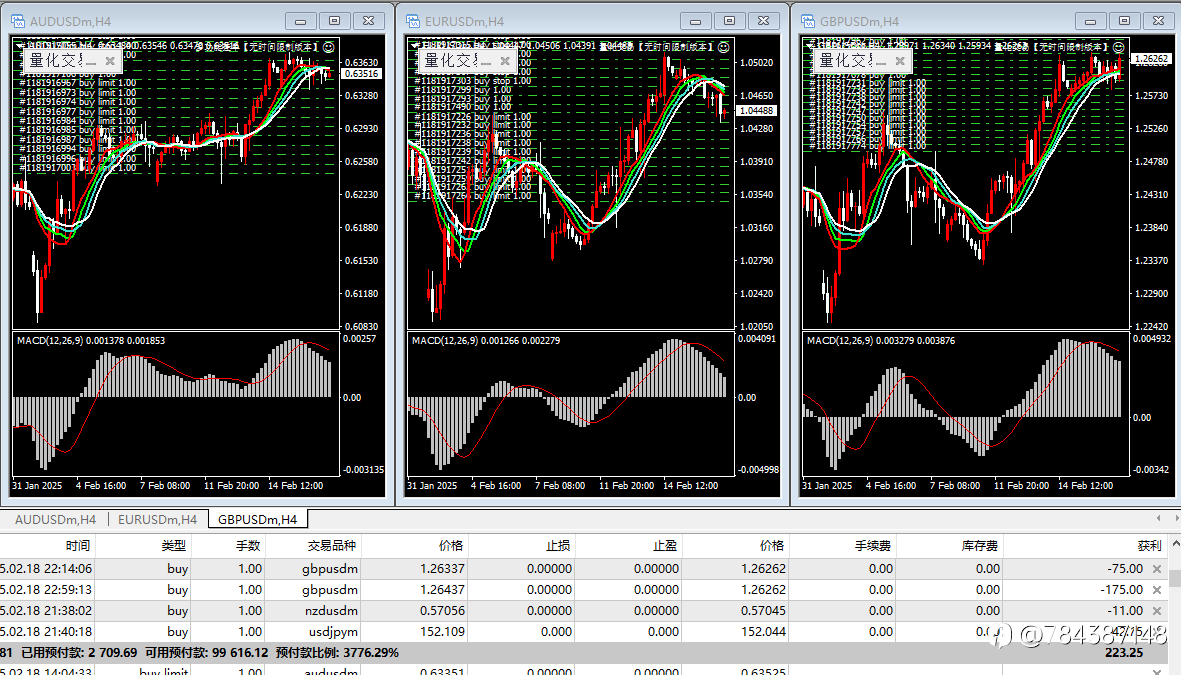The width and height of the screenshot is (1181, 675).
Task: Close the nzdusdm order with -11.00 profit
Action: pyautogui.click(x=1157, y=611)
